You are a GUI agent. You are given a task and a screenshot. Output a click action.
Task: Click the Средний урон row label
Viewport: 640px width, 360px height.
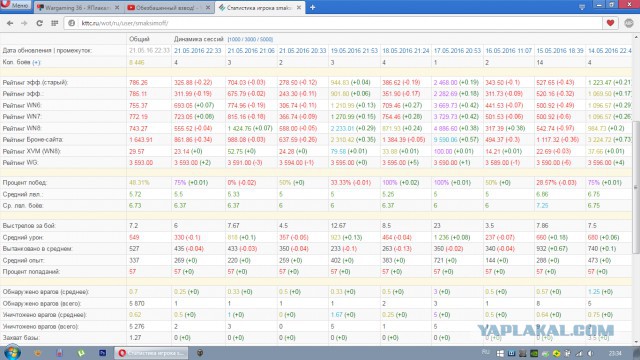(23, 237)
